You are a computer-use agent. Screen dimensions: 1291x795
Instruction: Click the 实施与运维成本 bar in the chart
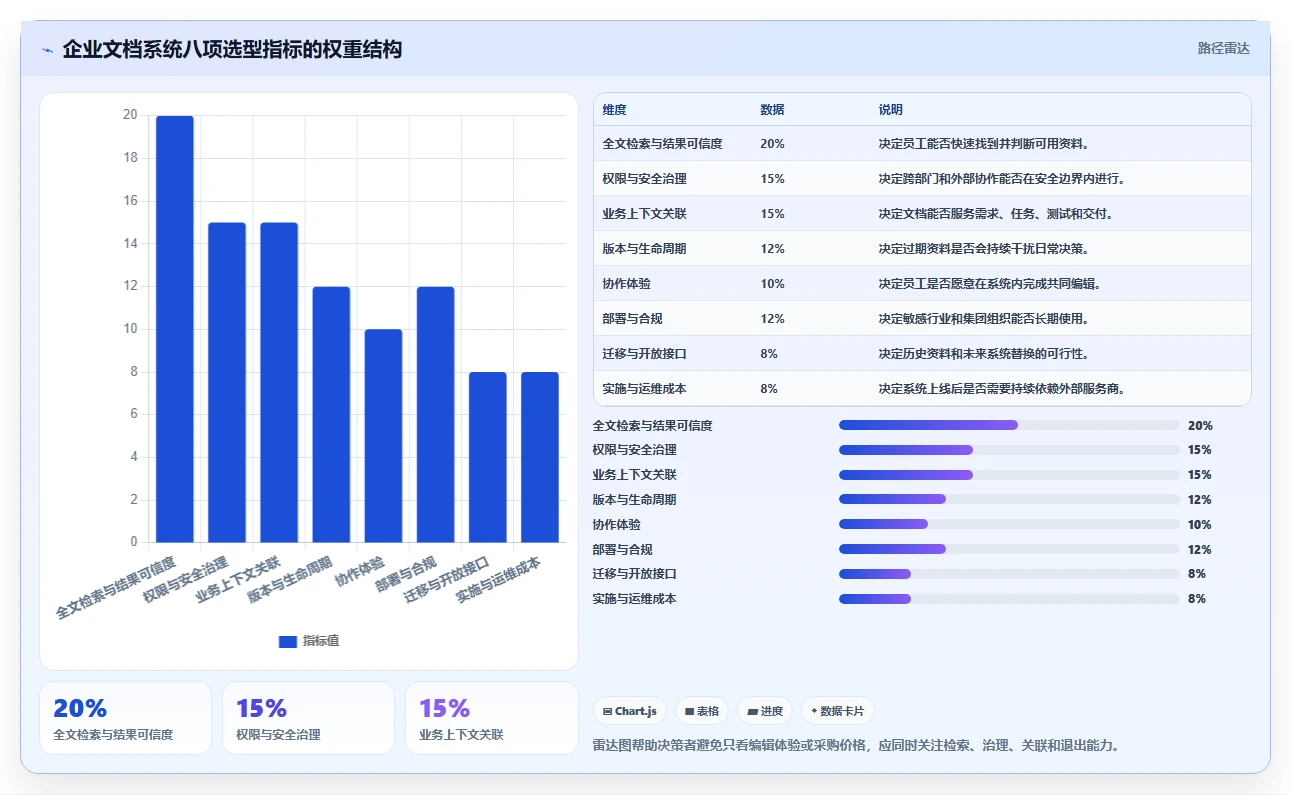(x=540, y=457)
